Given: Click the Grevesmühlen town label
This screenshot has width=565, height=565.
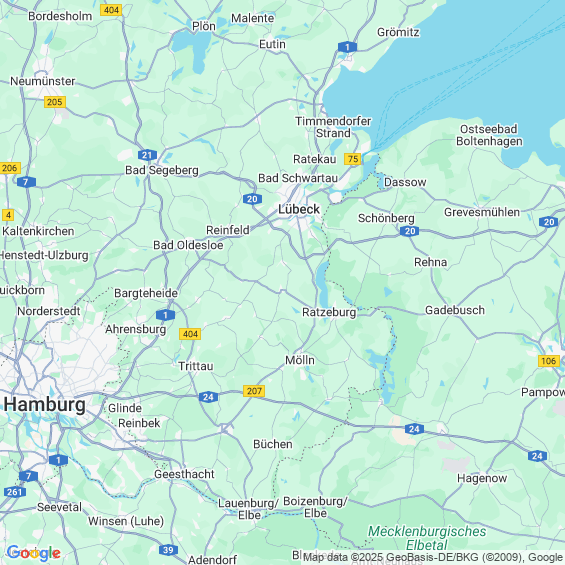Looking at the screenshot, I should coord(482,212).
